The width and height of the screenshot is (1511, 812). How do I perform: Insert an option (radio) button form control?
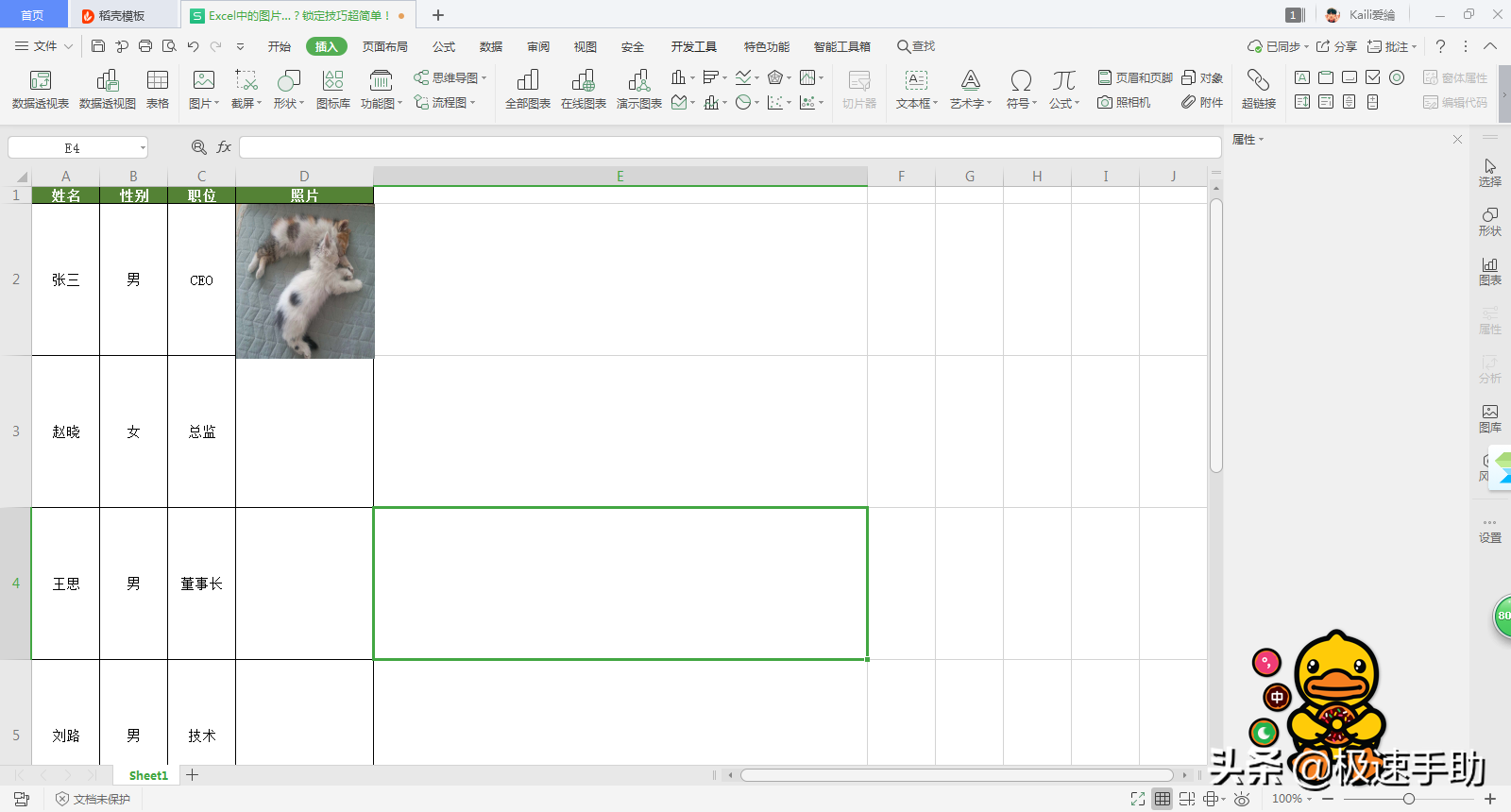pyautogui.click(x=1397, y=77)
